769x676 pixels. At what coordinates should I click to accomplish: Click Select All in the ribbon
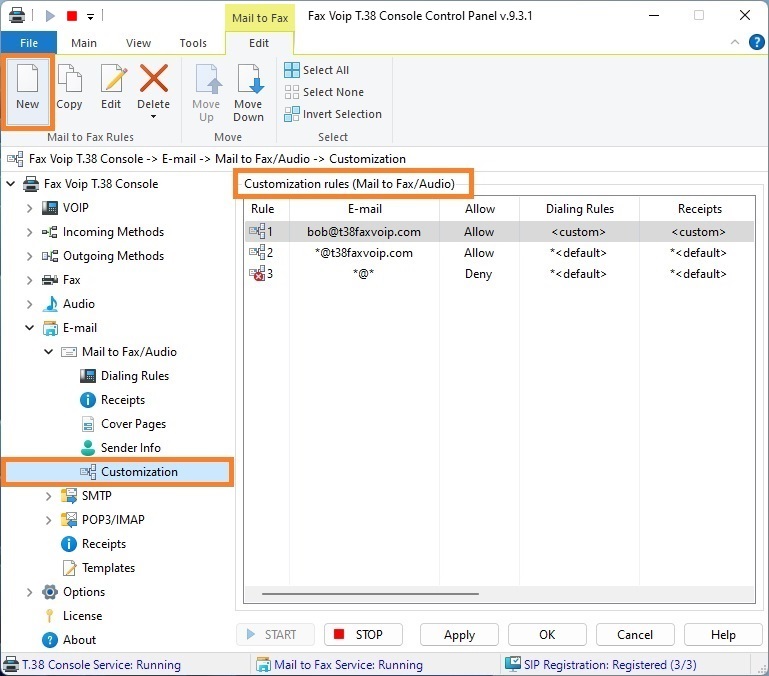317,70
